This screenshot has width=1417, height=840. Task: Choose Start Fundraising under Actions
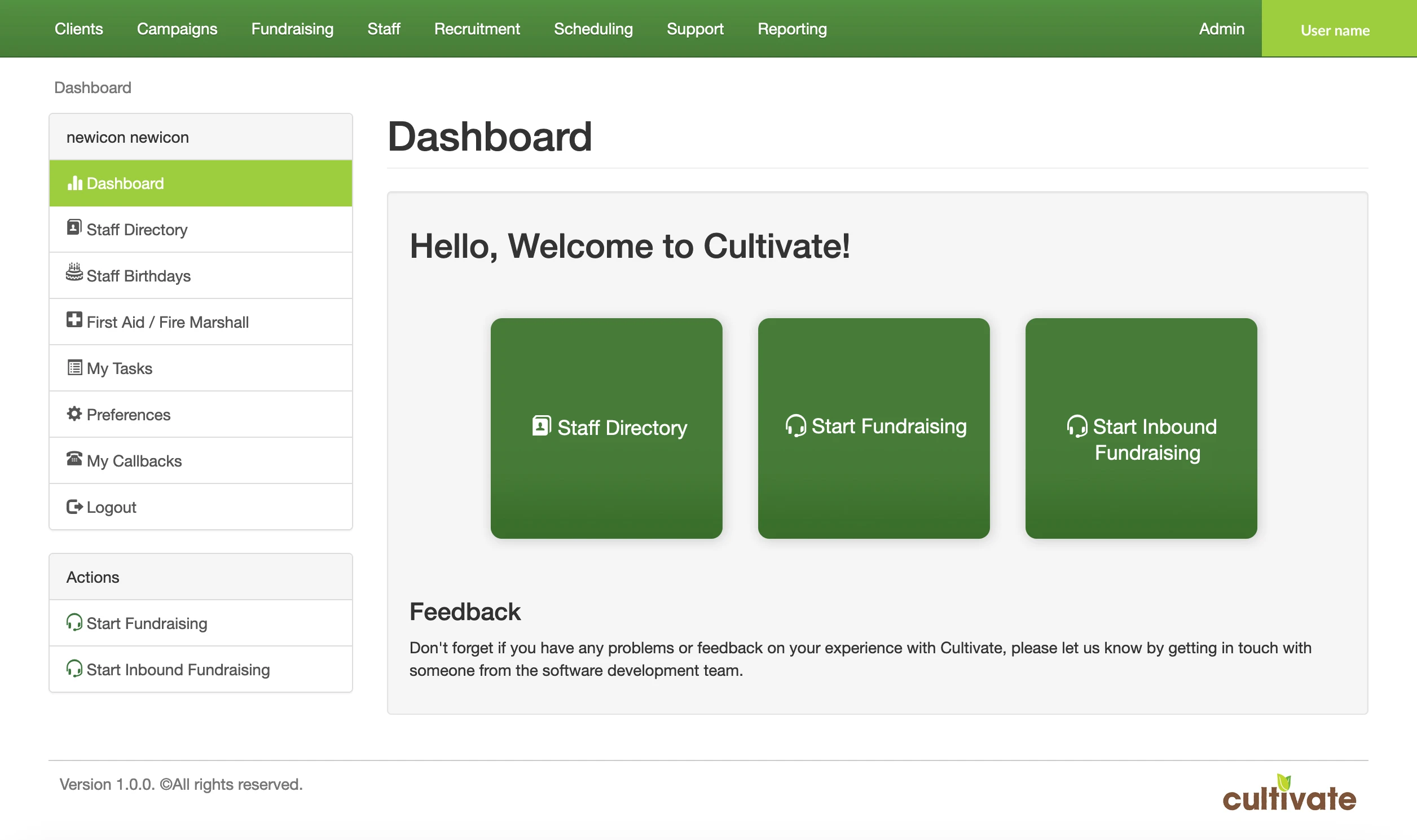tap(201, 623)
